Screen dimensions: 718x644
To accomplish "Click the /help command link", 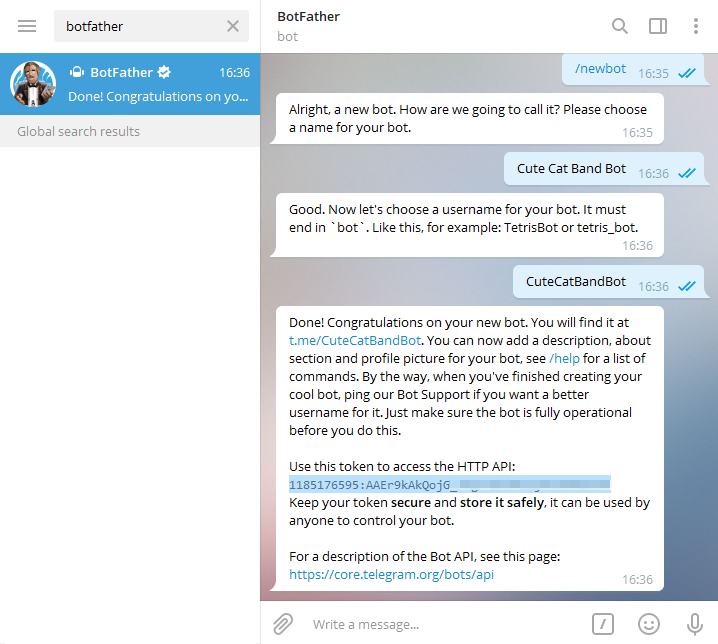I will [566, 358].
